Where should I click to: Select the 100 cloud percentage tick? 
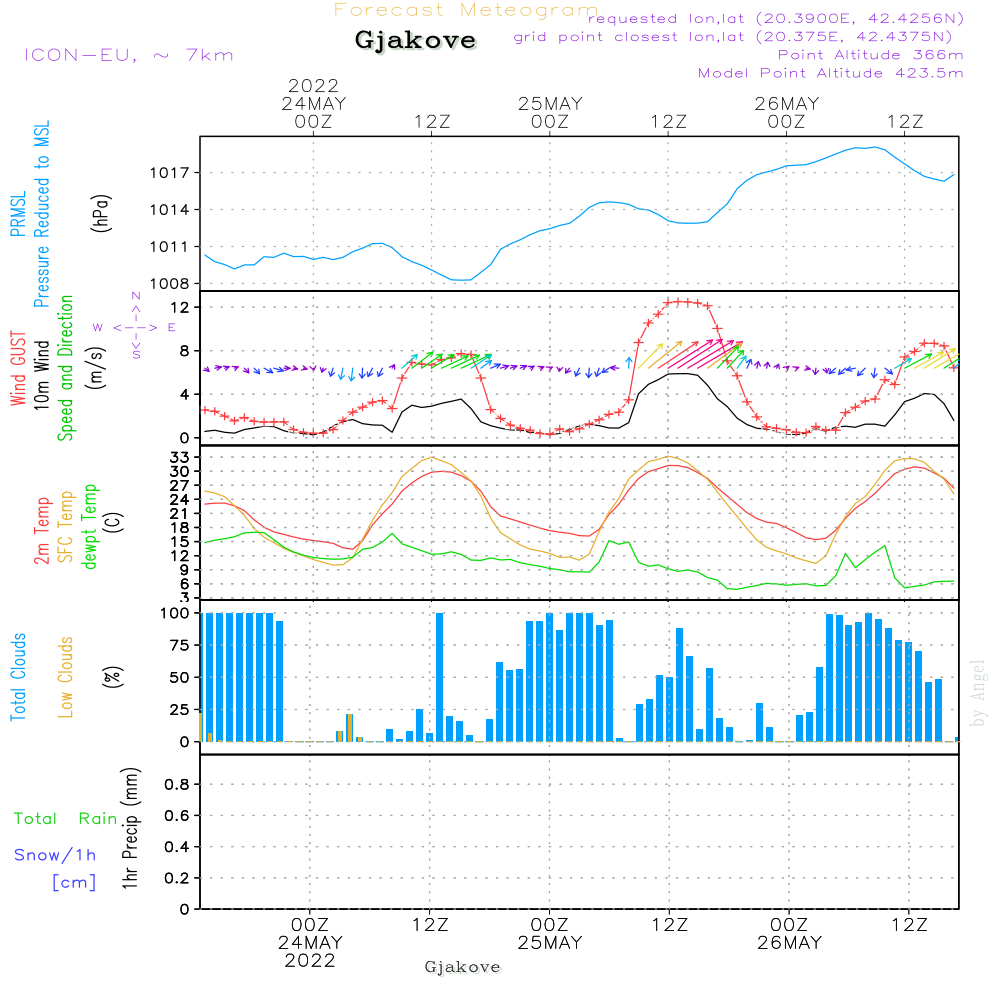coord(174,614)
